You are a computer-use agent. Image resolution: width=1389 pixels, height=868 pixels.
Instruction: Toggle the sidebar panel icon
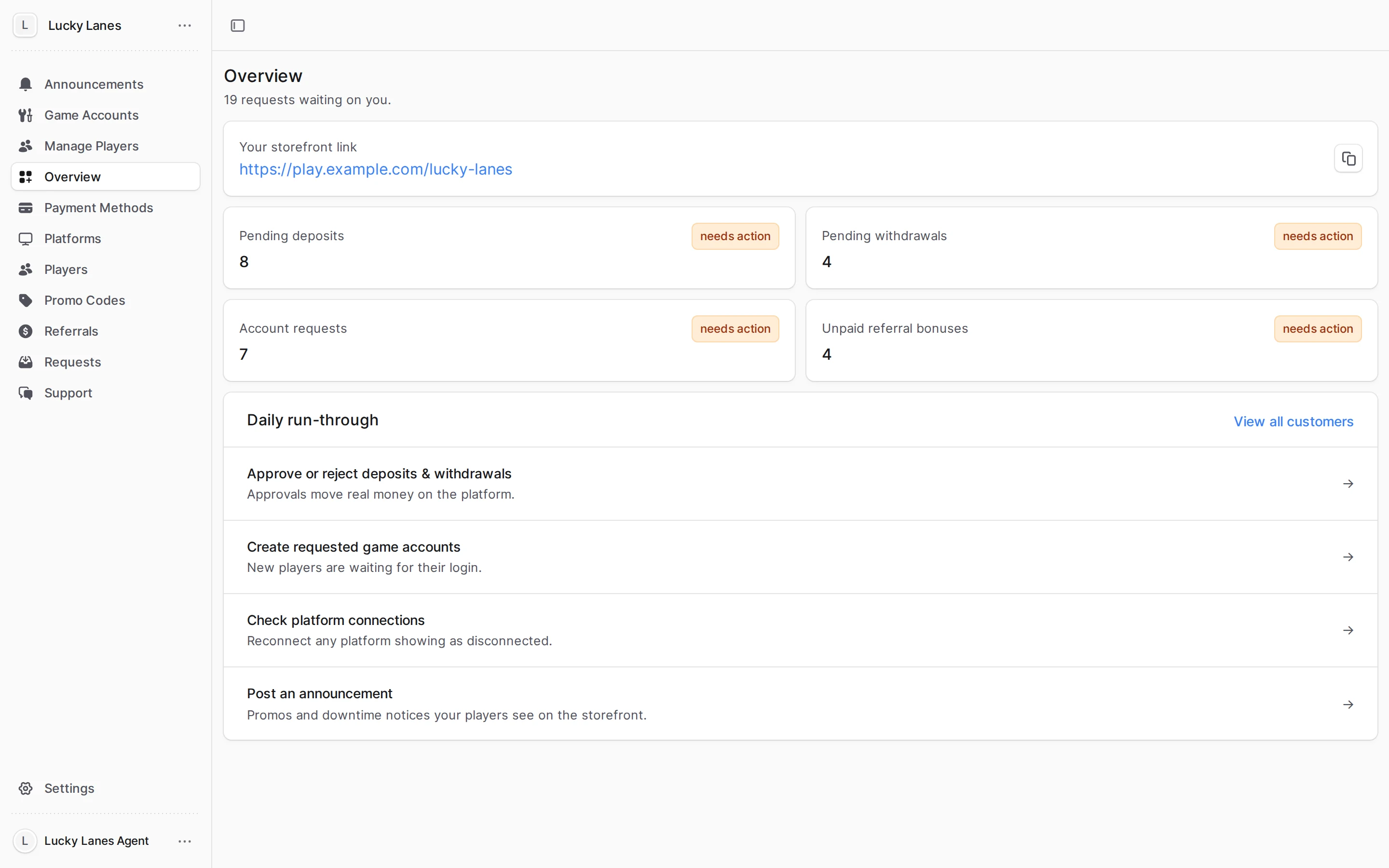point(238,25)
